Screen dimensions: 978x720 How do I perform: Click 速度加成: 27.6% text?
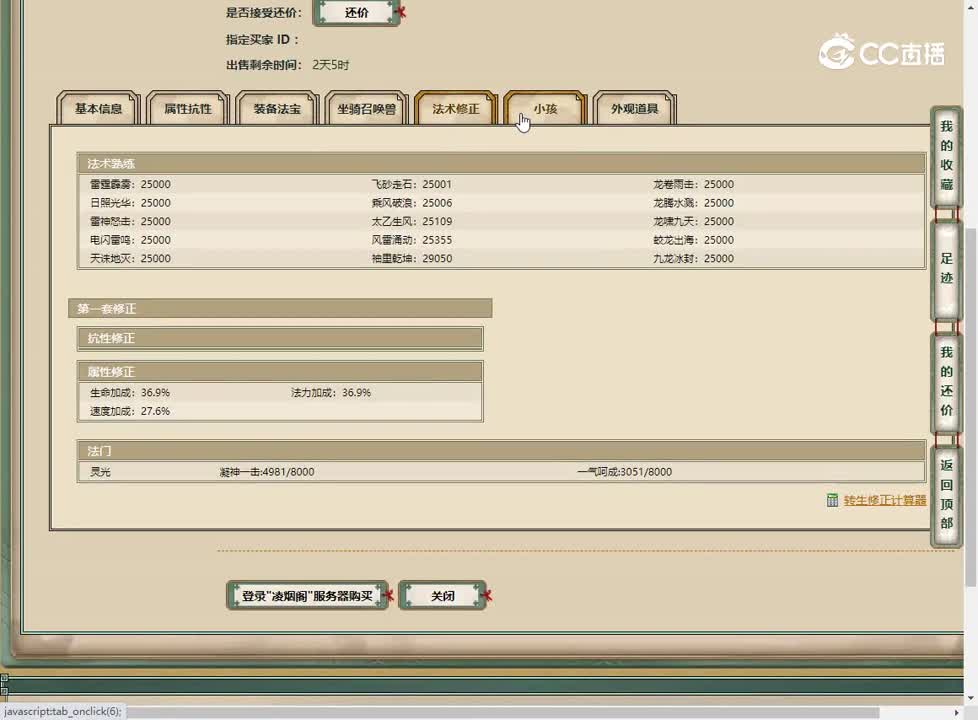click(x=130, y=411)
